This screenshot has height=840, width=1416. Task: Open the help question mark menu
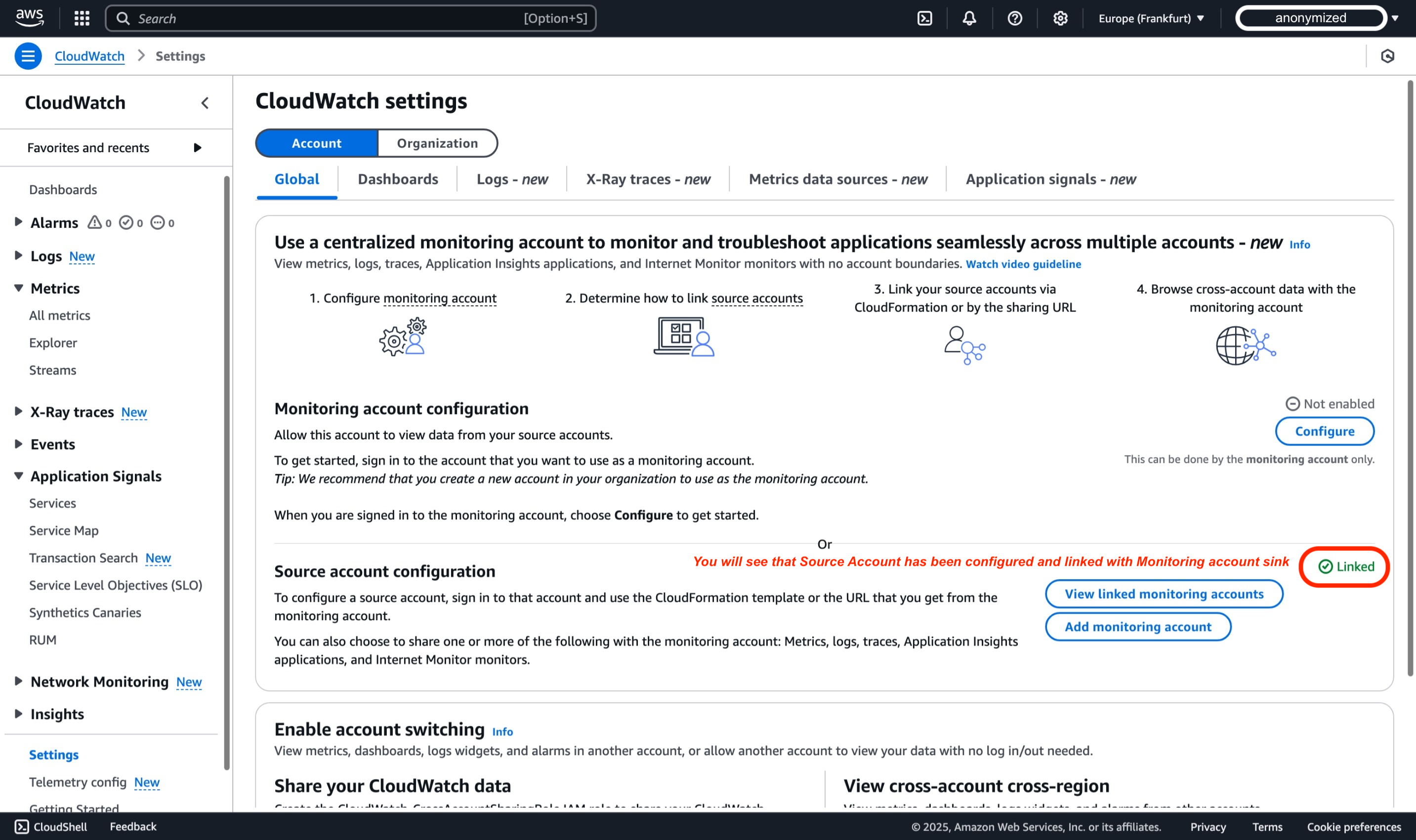pos(1015,18)
